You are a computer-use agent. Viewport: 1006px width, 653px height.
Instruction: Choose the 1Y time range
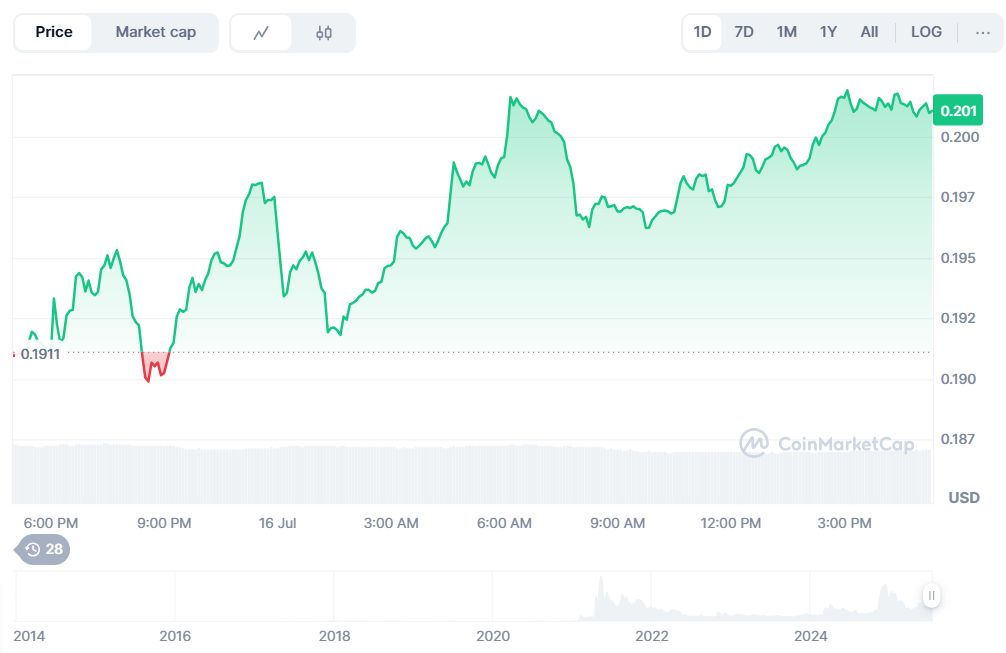coord(828,32)
